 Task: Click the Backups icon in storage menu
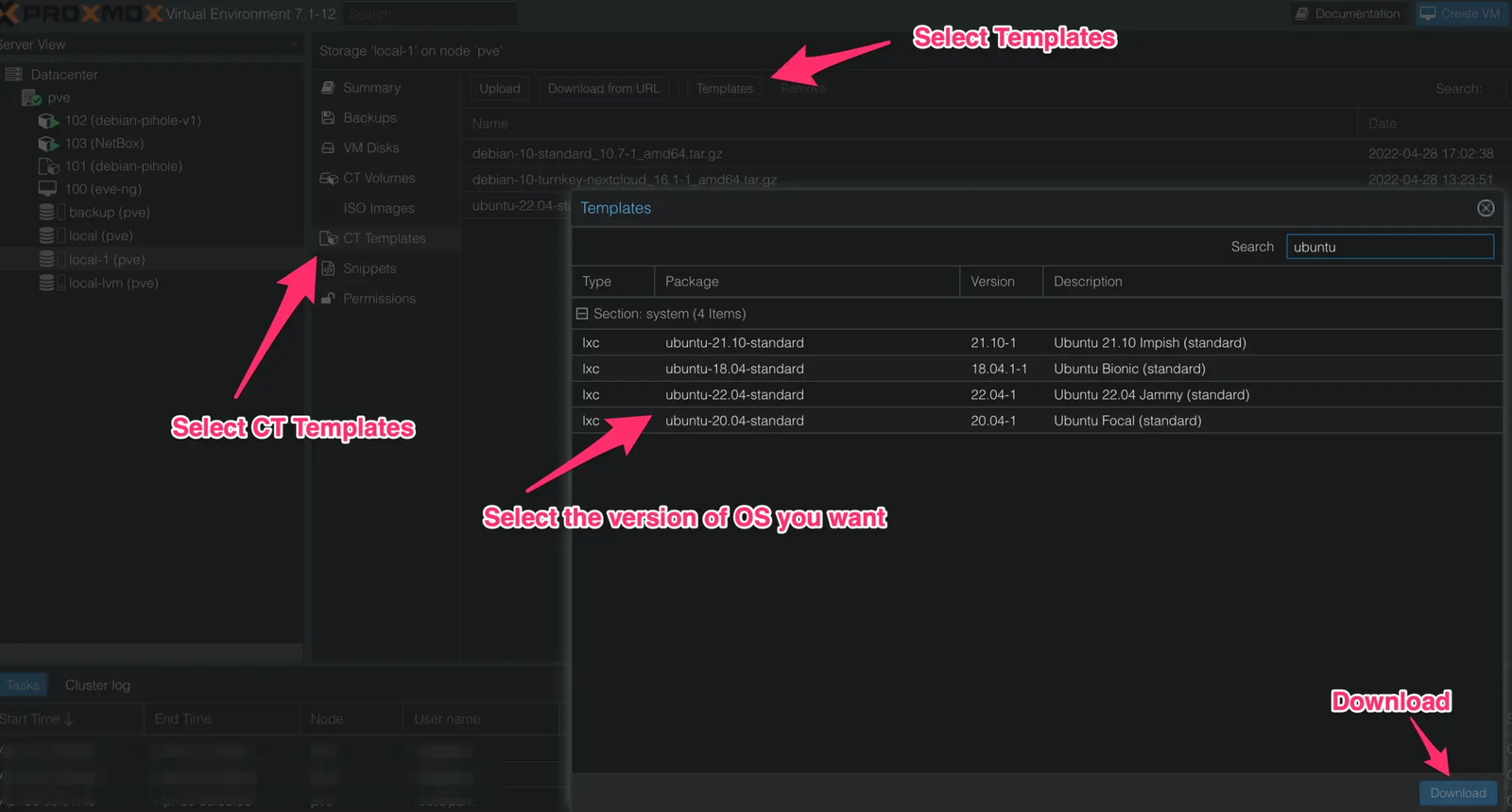pyautogui.click(x=328, y=118)
